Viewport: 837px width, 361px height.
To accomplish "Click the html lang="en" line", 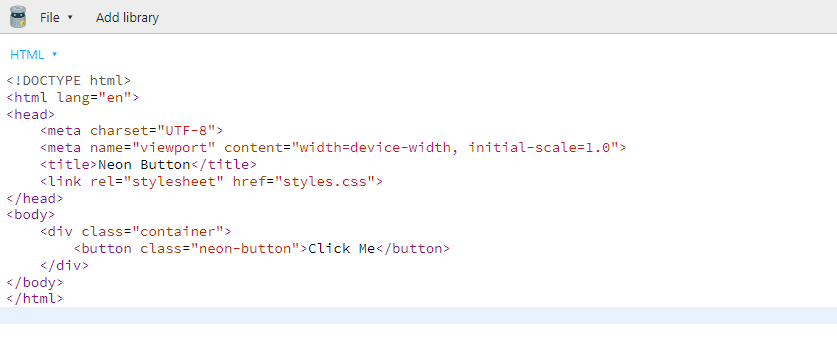I will point(73,98).
